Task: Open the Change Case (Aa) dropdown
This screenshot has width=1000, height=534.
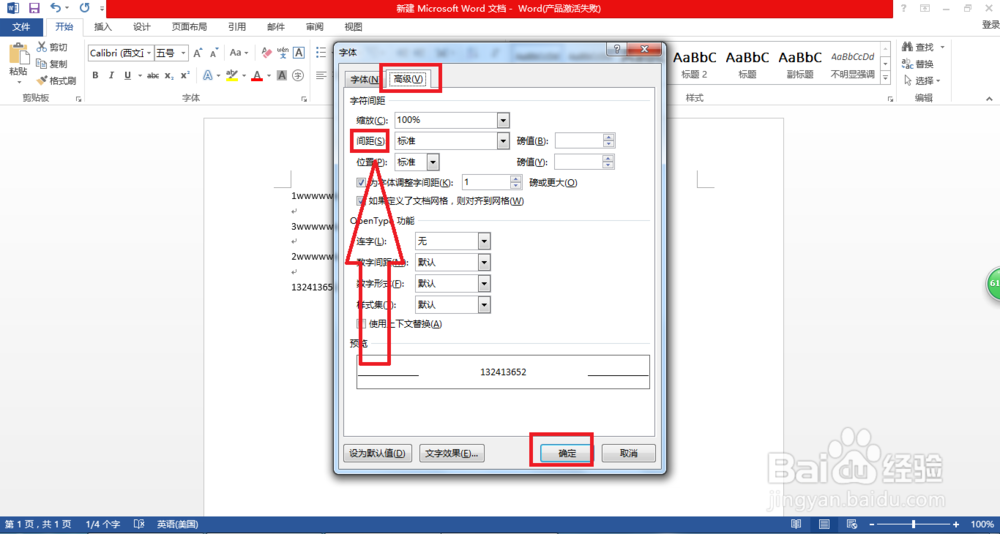Action: click(239, 52)
